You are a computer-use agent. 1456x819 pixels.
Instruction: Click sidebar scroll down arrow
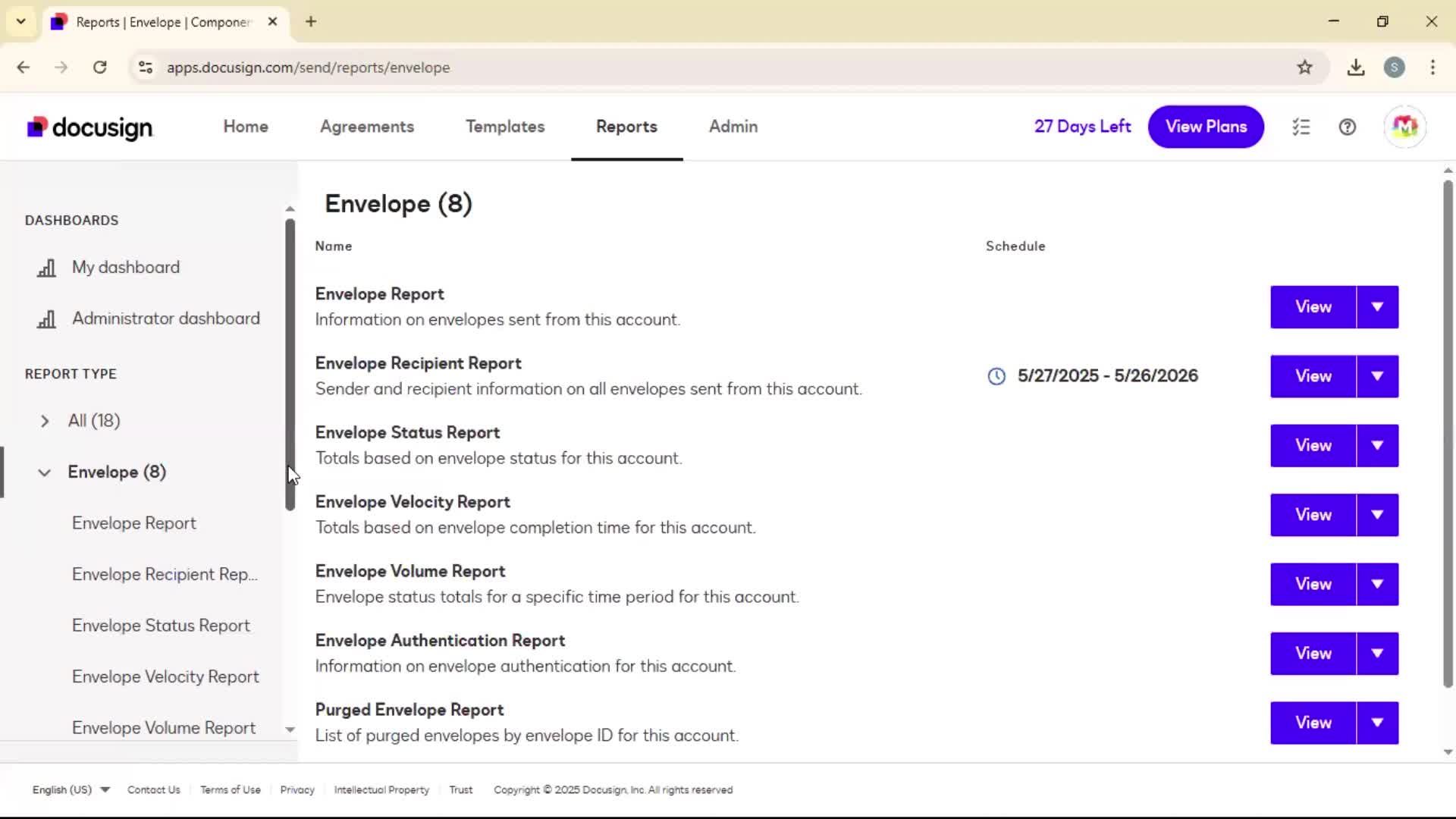point(290,730)
